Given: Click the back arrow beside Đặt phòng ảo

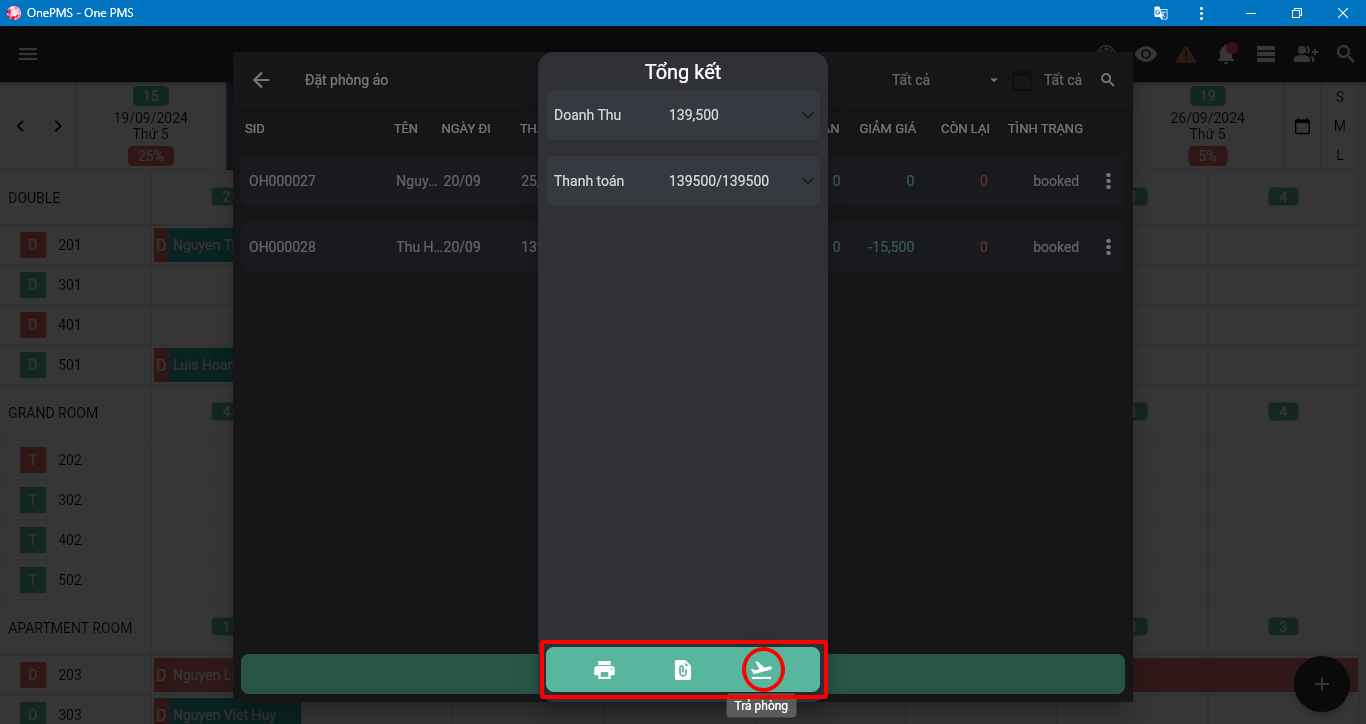Looking at the screenshot, I should (261, 80).
